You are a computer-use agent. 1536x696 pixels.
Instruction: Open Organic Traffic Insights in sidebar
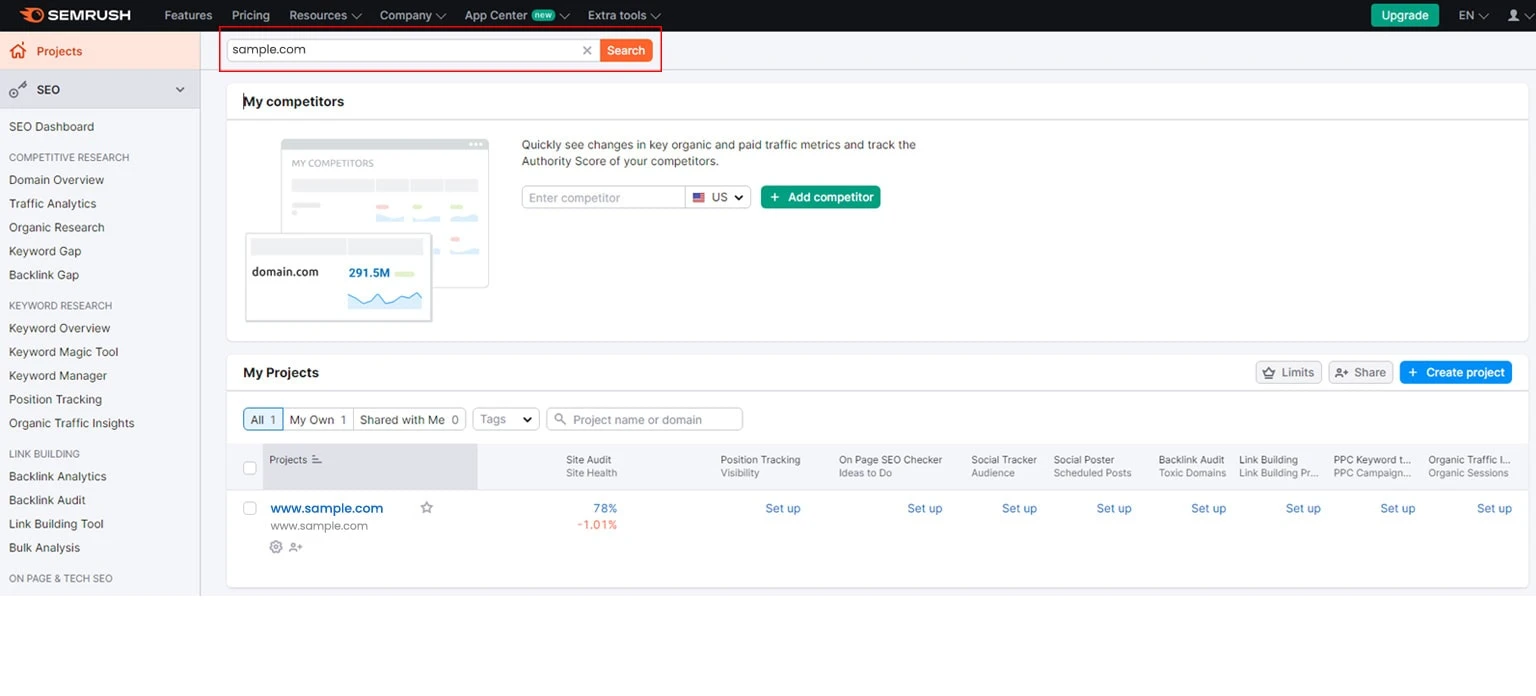coord(72,423)
